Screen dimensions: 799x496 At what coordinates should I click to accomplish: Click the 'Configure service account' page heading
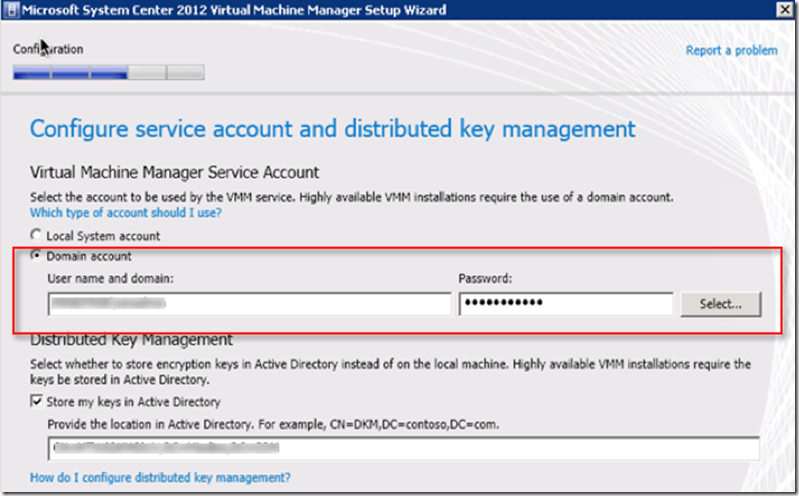pyautogui.click(x=332, y=129)
